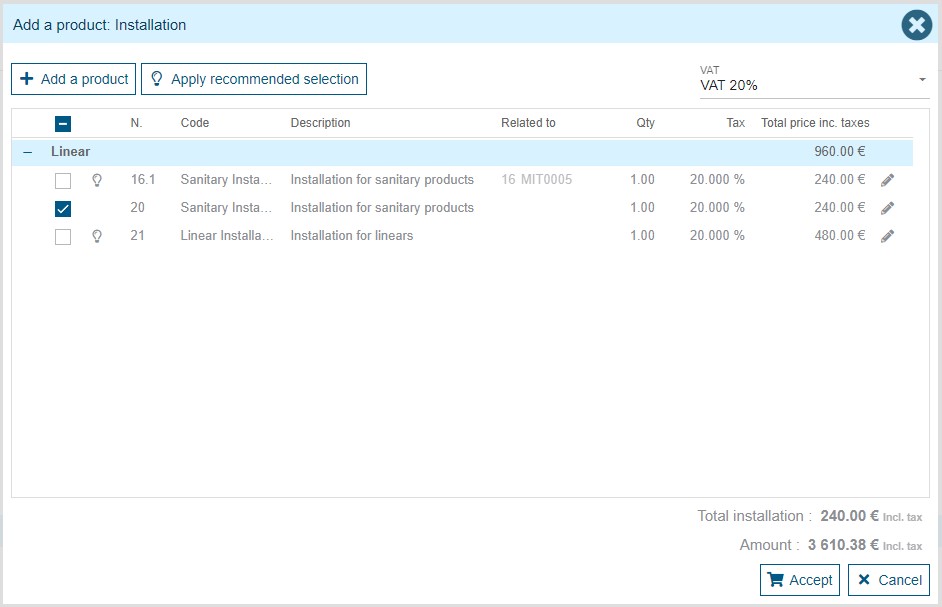Click the lightbulb recommendation icon on row 16.1
The height and width of the screenshot is (607, 942).
97,180
